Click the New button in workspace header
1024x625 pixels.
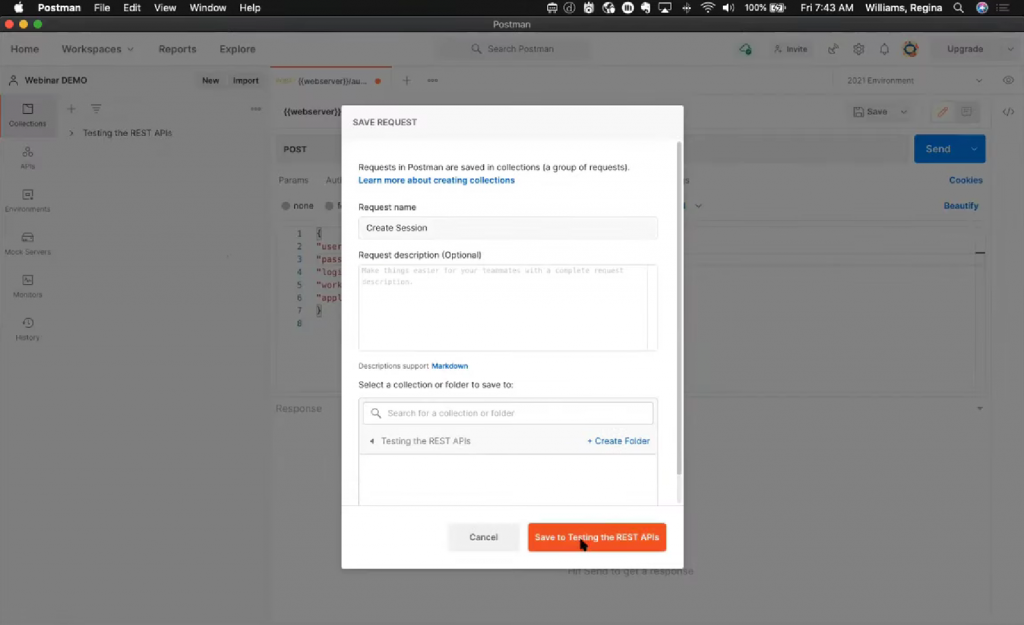pos(210,80)
